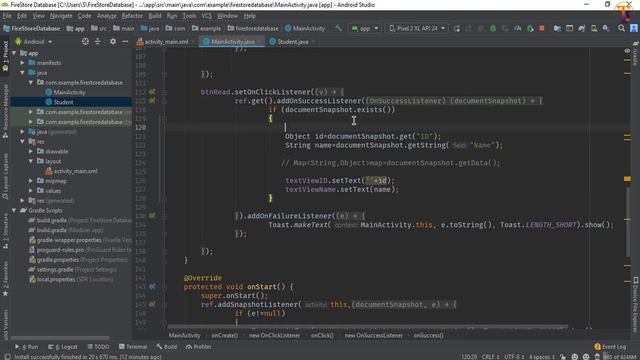Click the rerun app icon
This screenshot has width=640, height=360.
(x=456, y=28)
